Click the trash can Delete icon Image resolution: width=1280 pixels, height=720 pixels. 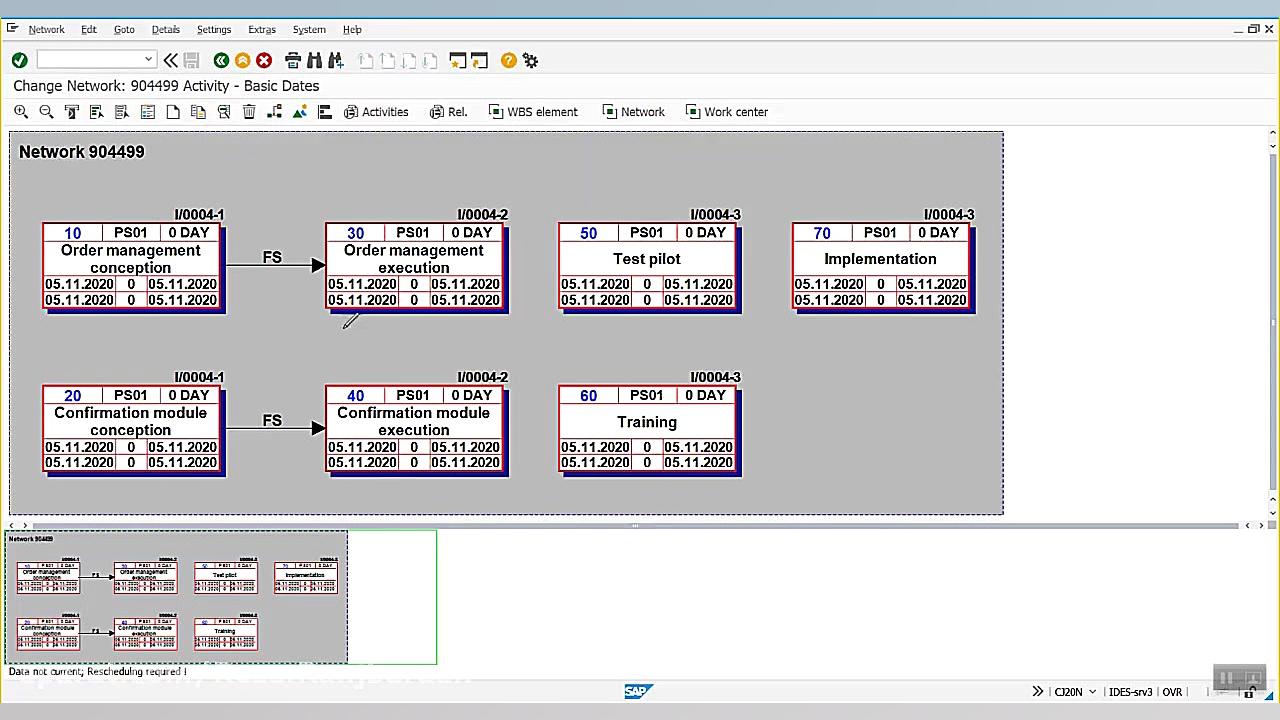(249, 112)
